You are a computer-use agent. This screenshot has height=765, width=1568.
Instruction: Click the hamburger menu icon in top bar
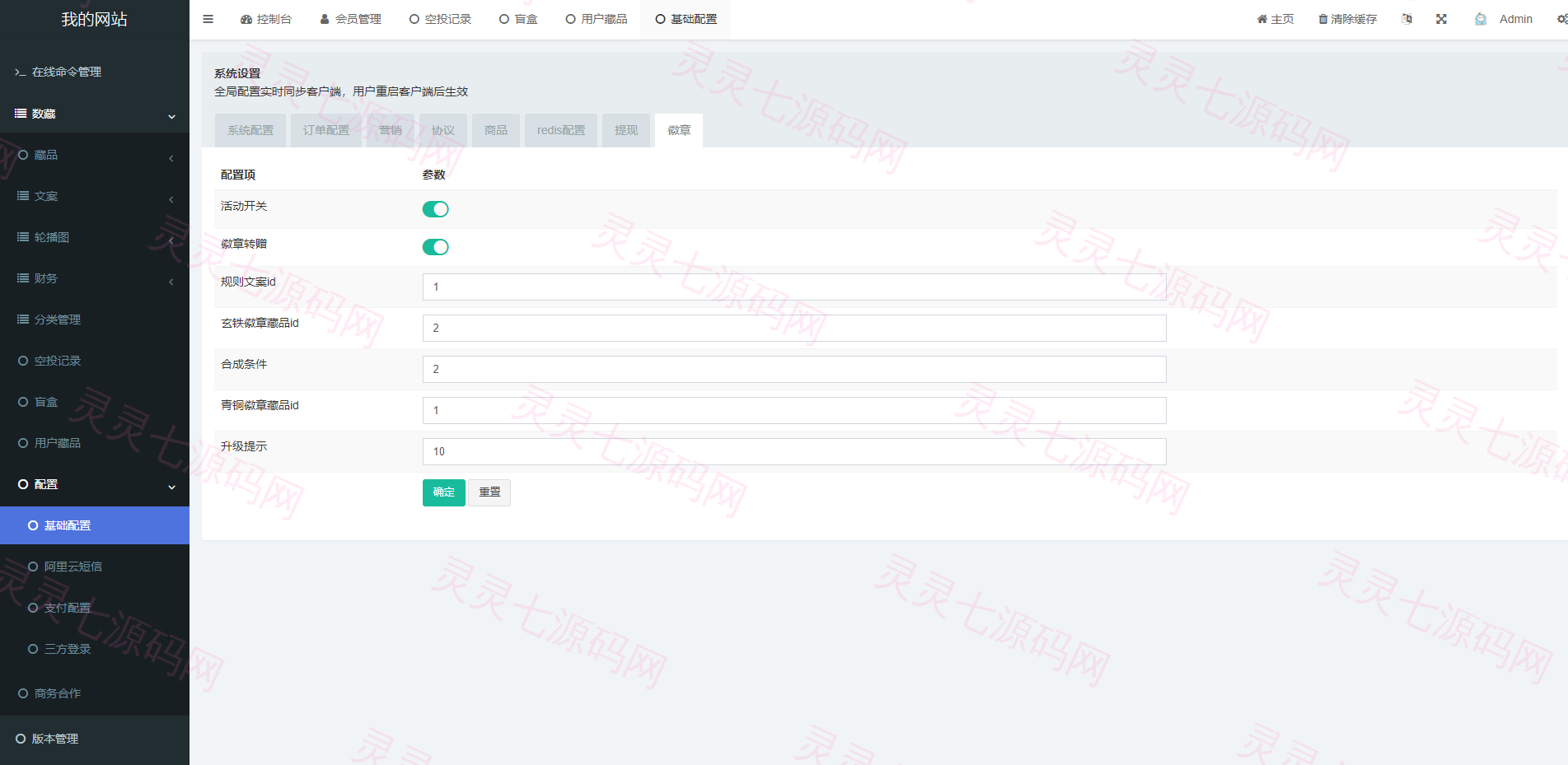(x=208, y=19)
